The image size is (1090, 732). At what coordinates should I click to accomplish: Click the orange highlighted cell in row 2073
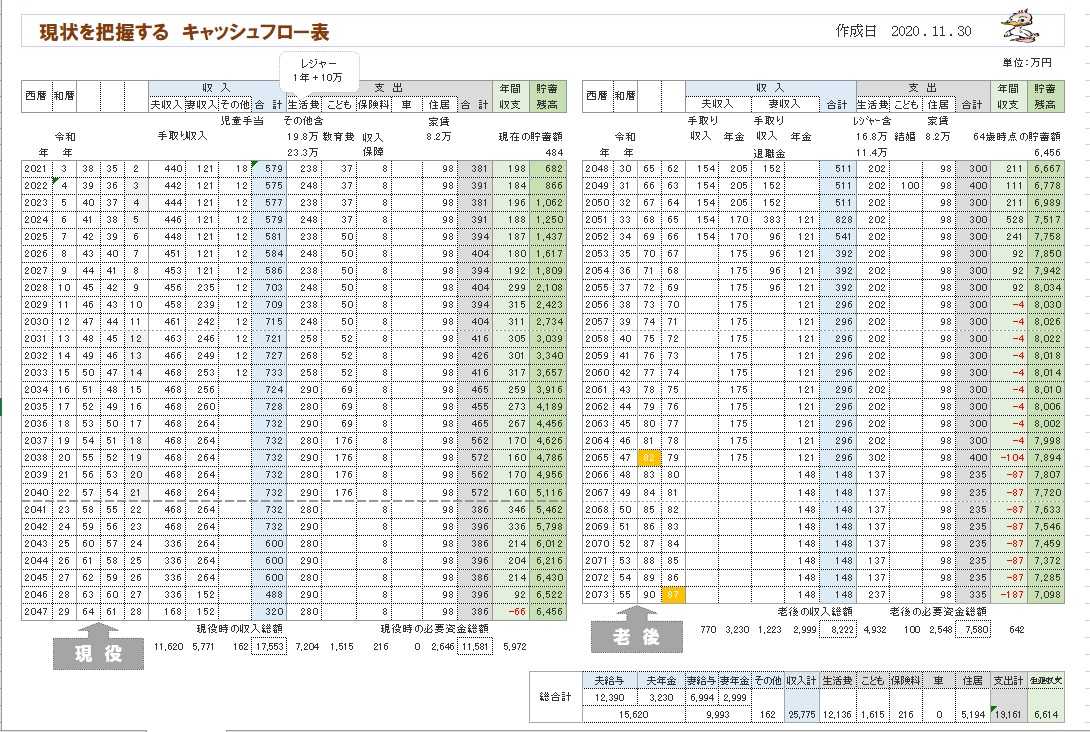click(x=673, y=594)
